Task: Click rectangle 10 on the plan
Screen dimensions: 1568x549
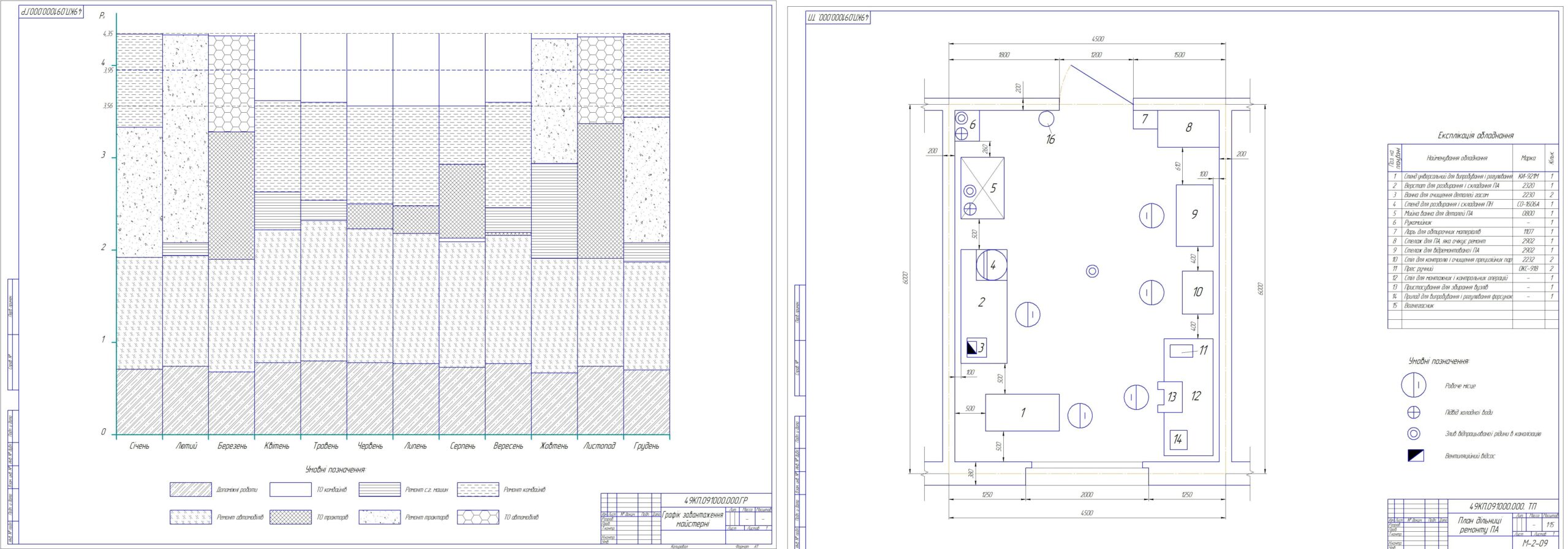Action: point(1197,292)
